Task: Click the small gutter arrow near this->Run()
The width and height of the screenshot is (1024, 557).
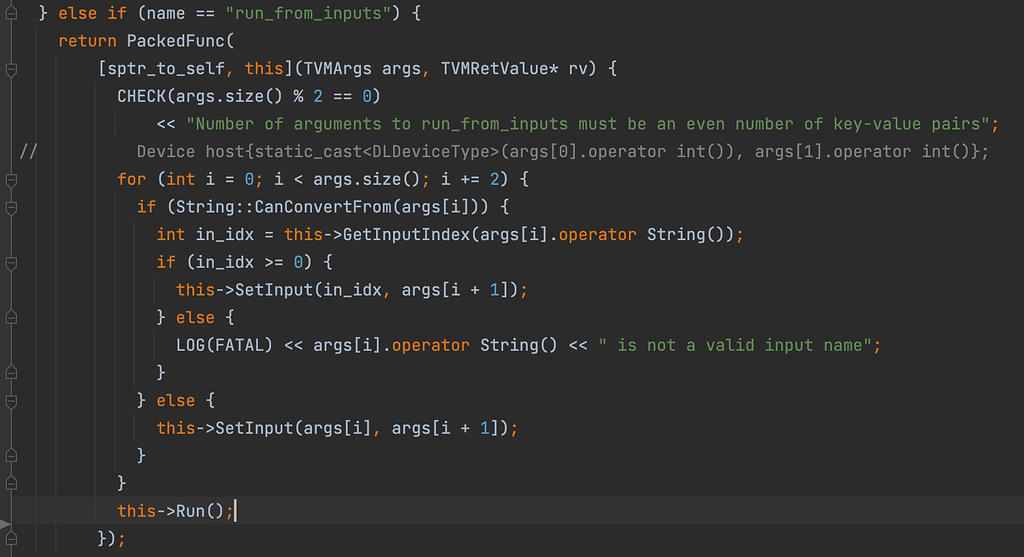Action: tap(5, 524)
